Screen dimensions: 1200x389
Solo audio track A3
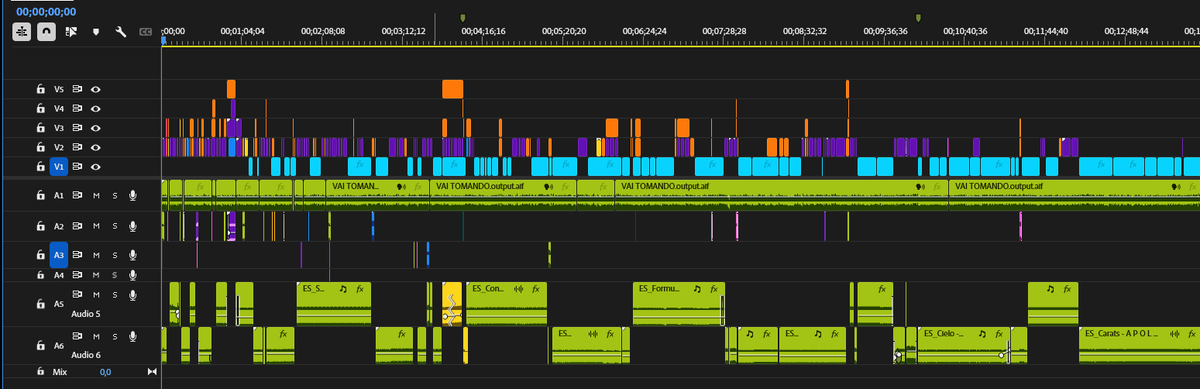coord(114,255)
